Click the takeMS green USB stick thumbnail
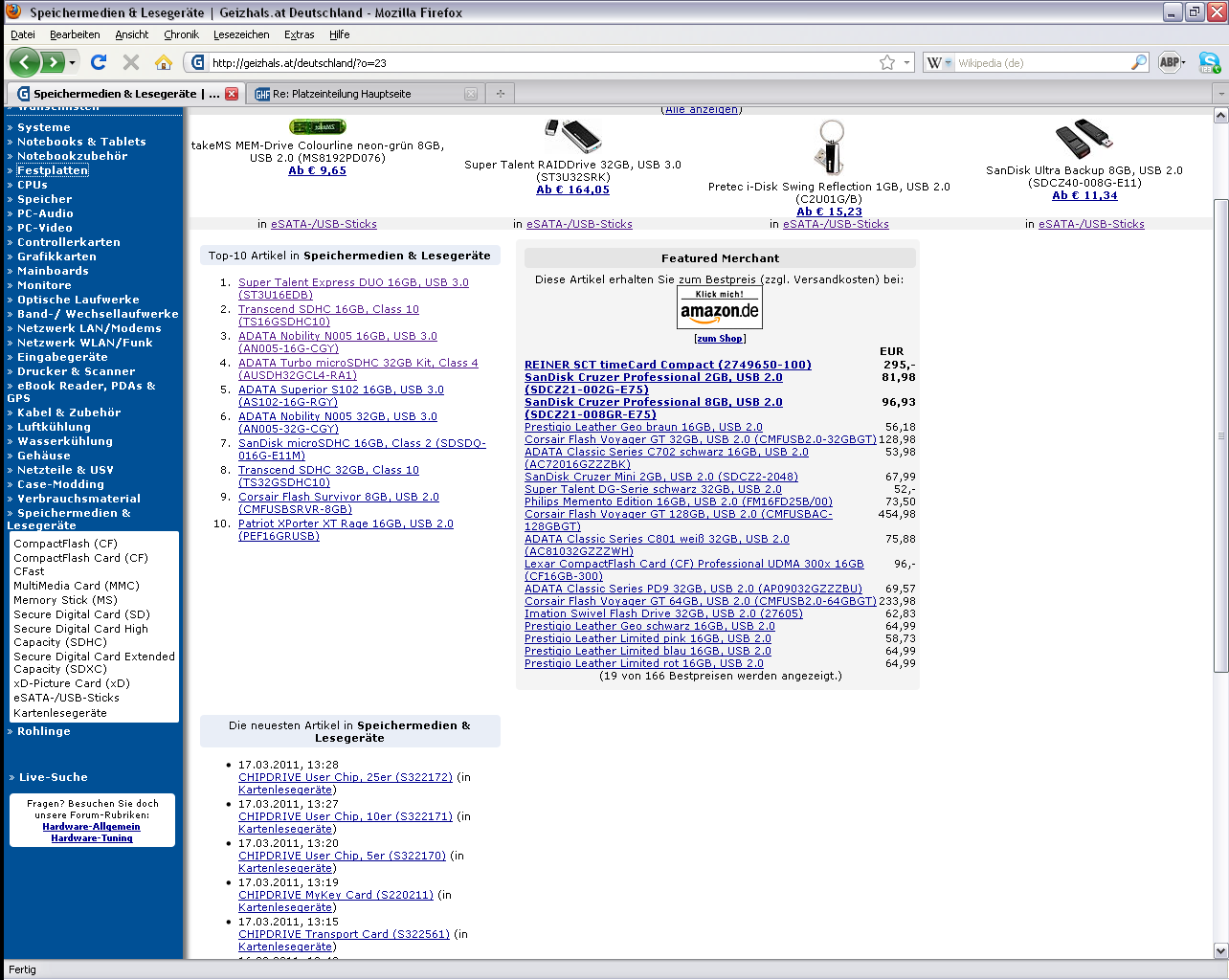Image resolution: width=1229 pixels, height=980 pixels. point(318,126)
